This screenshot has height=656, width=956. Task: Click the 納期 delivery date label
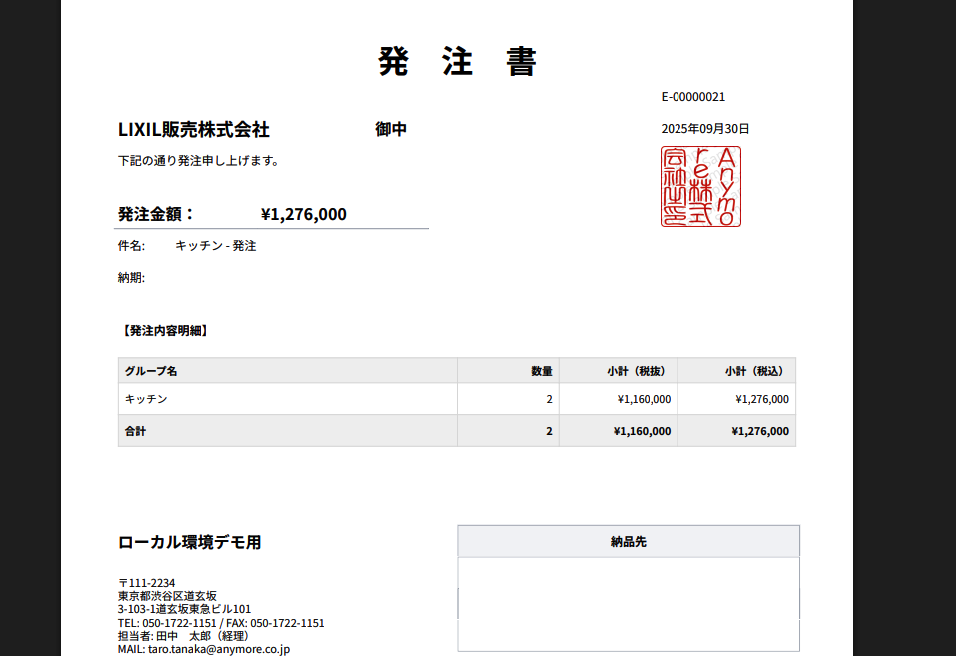point(131,278)
